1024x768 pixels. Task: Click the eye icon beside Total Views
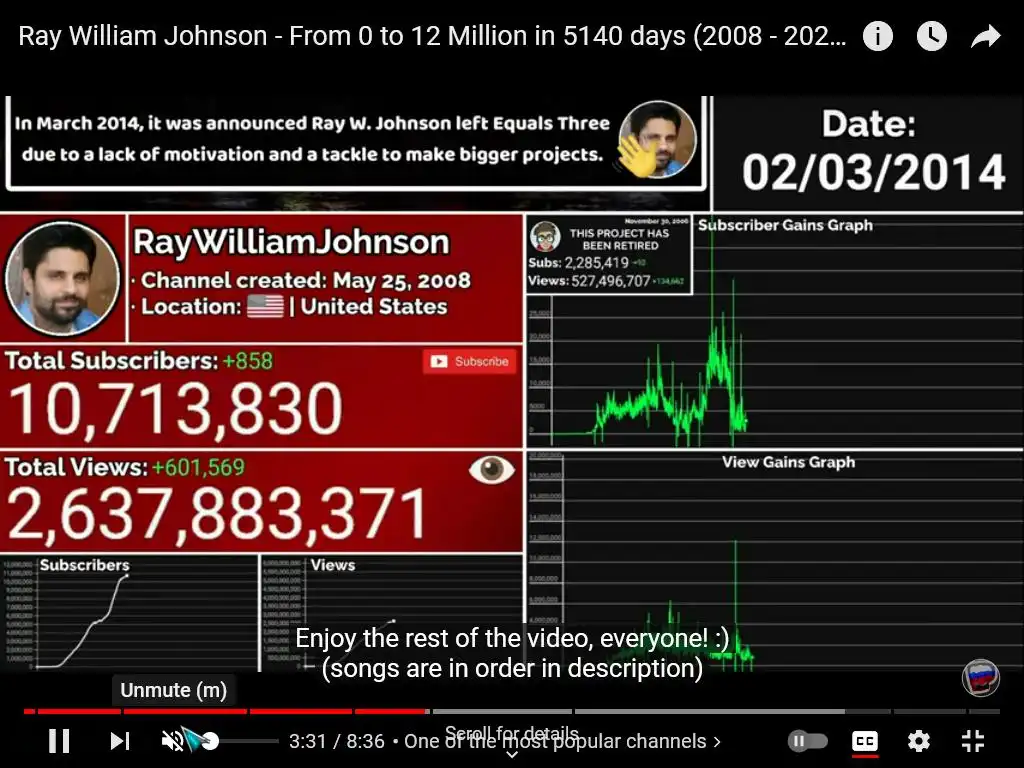click(x=491, y=469)
